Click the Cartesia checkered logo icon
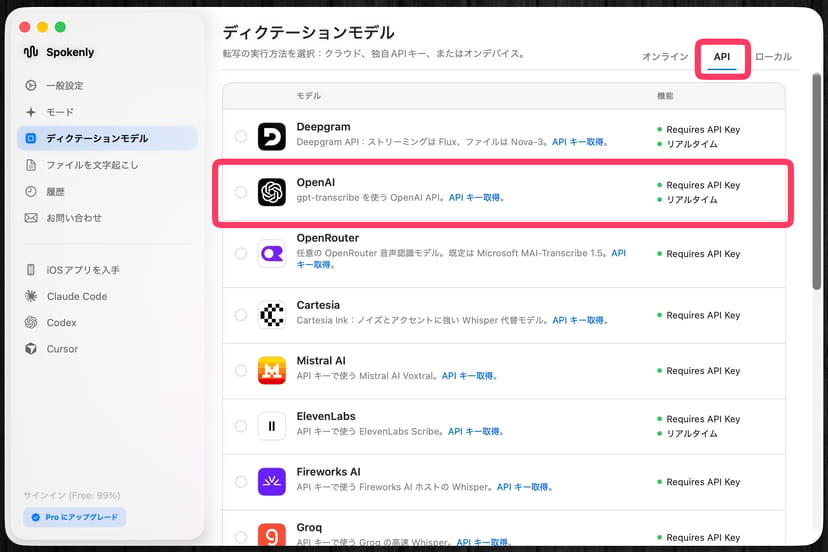 [272, 315]
